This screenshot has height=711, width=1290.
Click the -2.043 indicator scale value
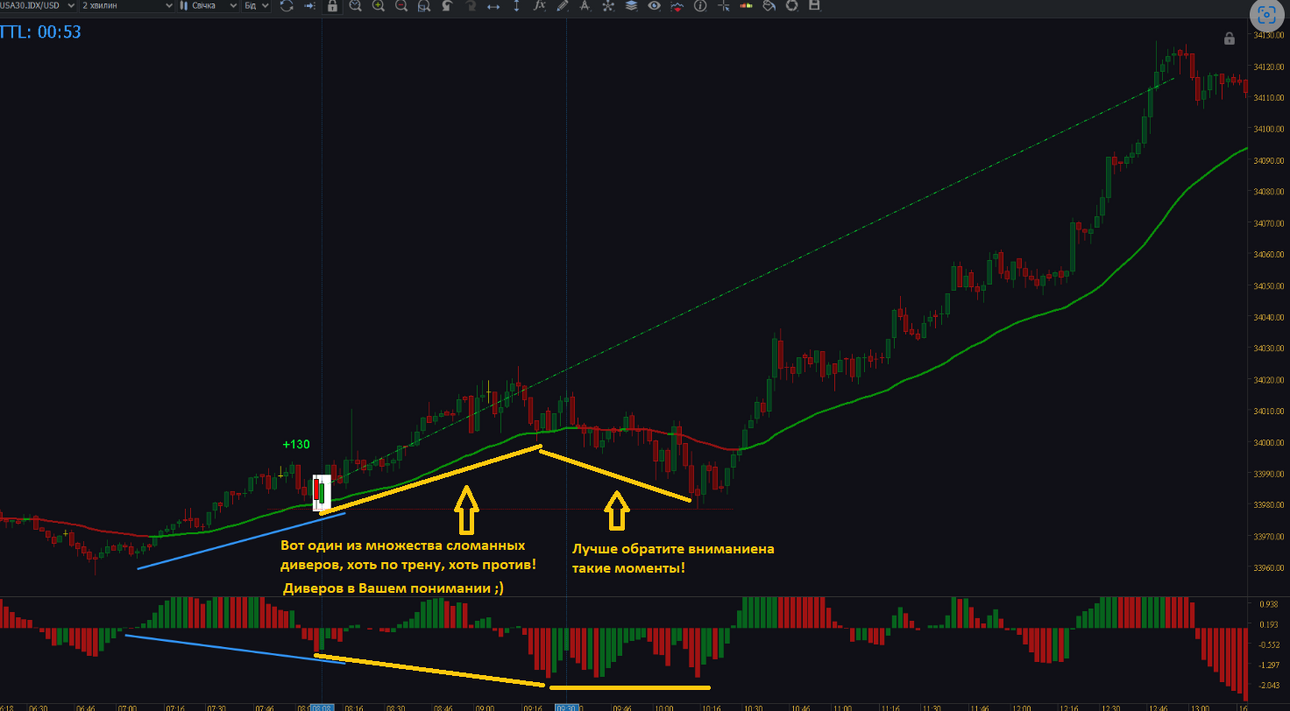coord(1268,685)
